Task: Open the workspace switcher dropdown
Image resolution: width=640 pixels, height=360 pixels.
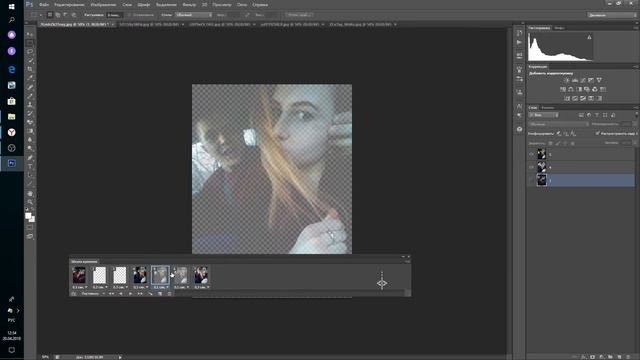Action: (x=612, y=15)
